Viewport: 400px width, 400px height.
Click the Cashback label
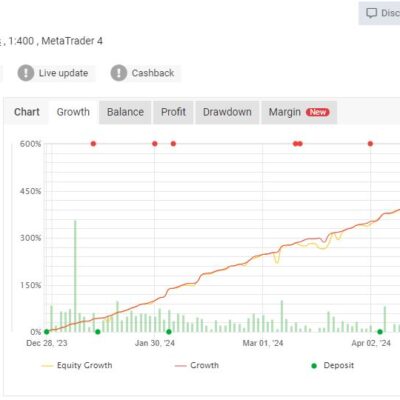pos(153,73)
